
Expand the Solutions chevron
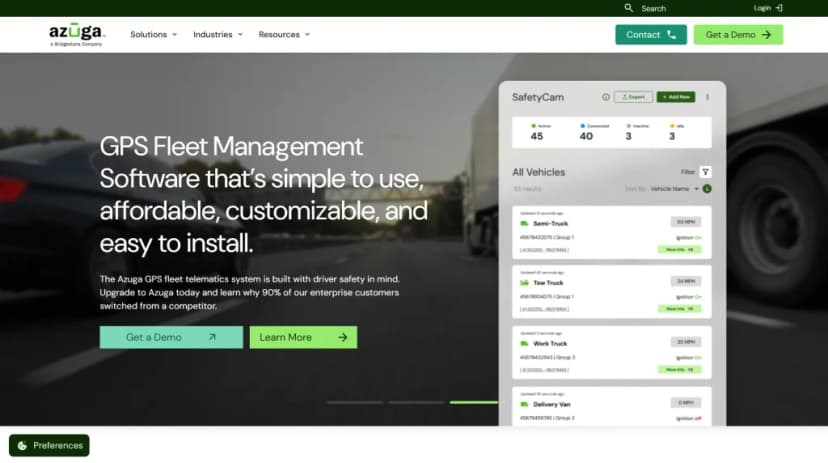(175, 35)
